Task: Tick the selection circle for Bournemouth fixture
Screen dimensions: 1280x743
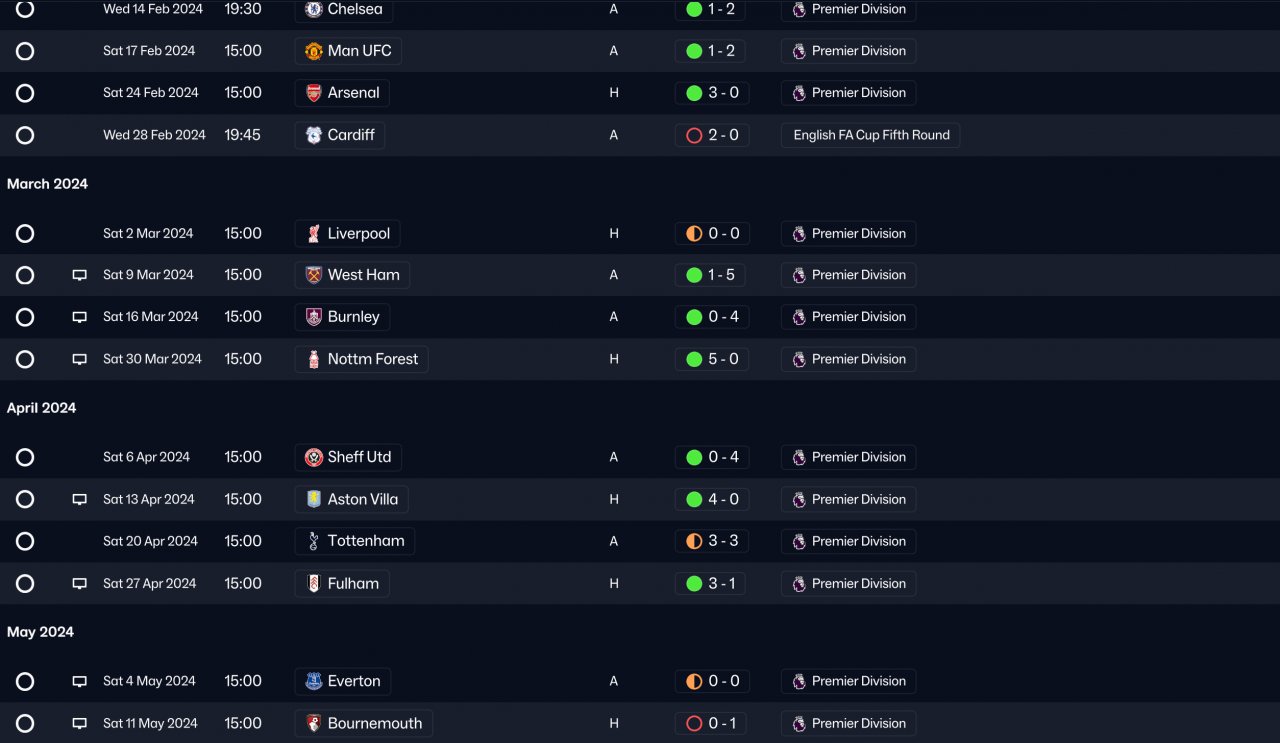Action: pos(25,723)
